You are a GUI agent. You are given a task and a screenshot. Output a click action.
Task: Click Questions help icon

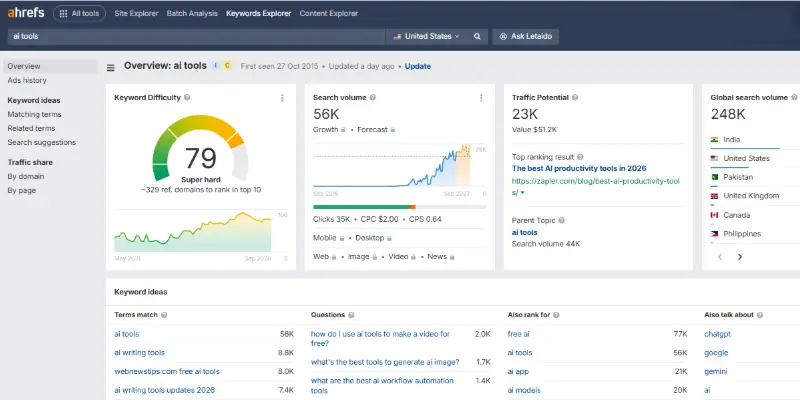click(x=351, y=315)
